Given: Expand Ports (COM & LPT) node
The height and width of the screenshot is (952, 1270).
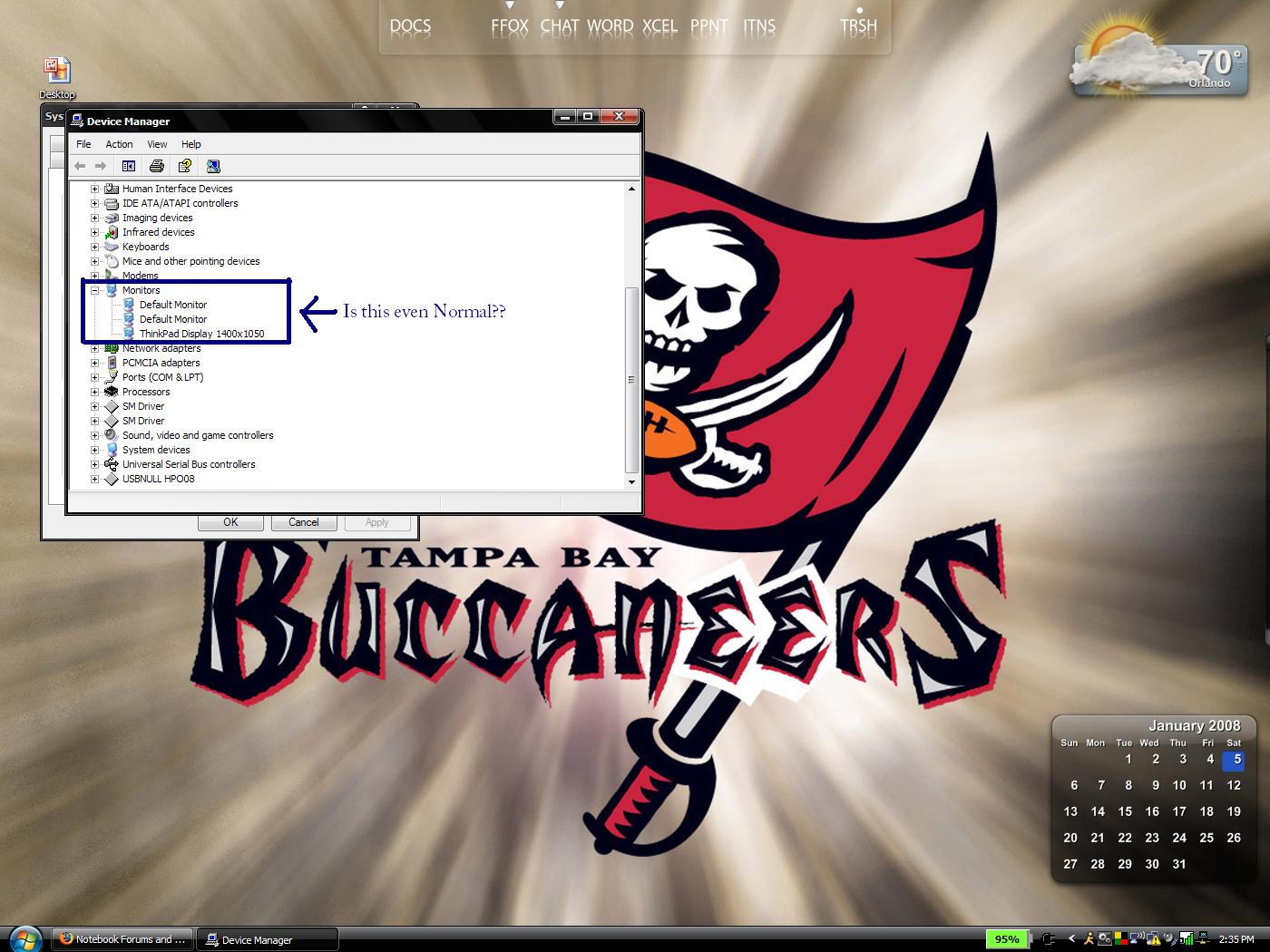Looking at the screenshot, I should (x=94, y=377).
